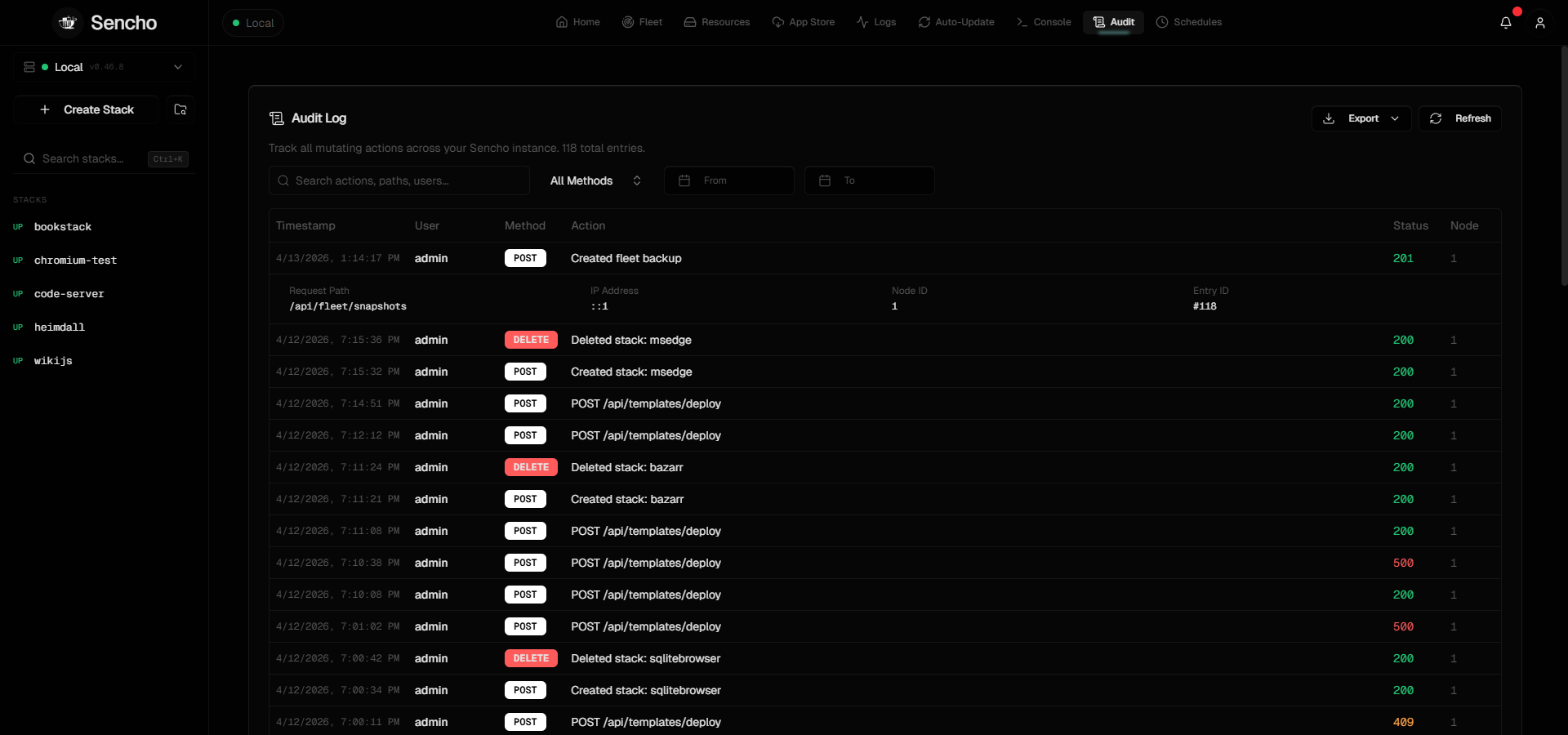
Task: Open the user account menu icon
Action: tap(1540, 23)
